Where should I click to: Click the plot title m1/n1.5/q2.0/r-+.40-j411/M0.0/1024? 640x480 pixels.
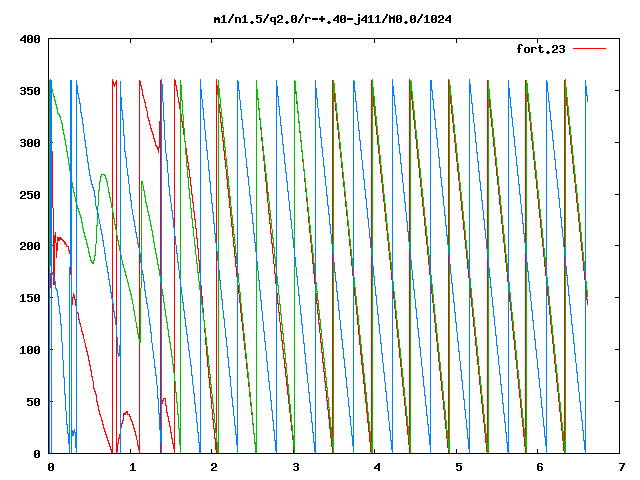(x=333, y=19)
